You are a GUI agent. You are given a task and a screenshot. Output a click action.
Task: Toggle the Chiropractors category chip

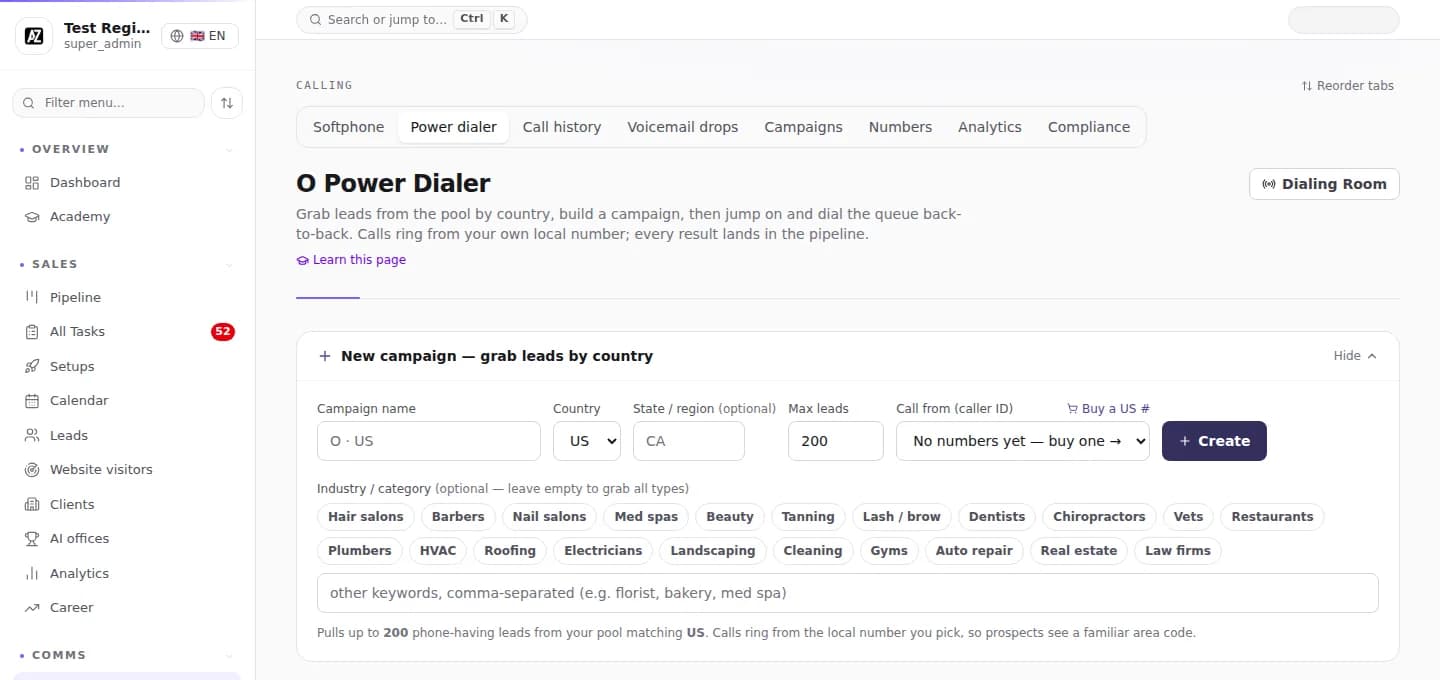coord(1099,517)
